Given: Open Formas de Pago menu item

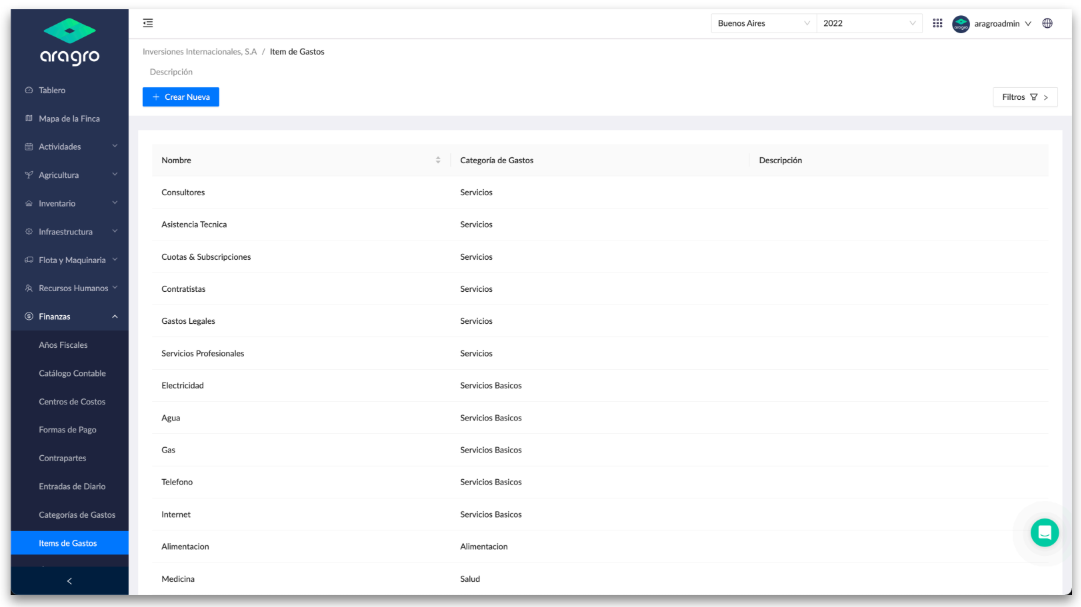Looking at the screenshot, I should (x=70, y=430).
